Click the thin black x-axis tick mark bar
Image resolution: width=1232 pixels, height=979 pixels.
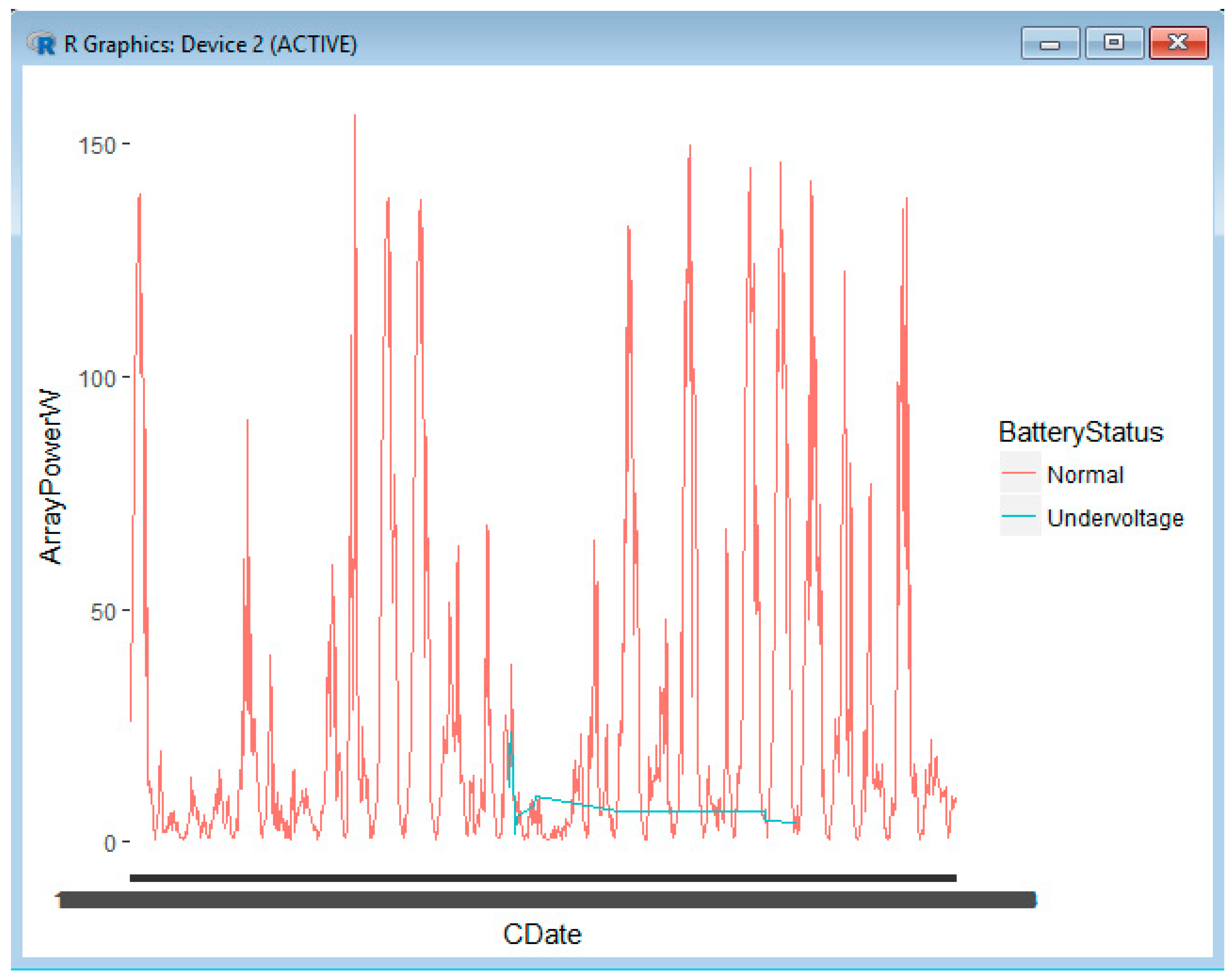(543, 878)
